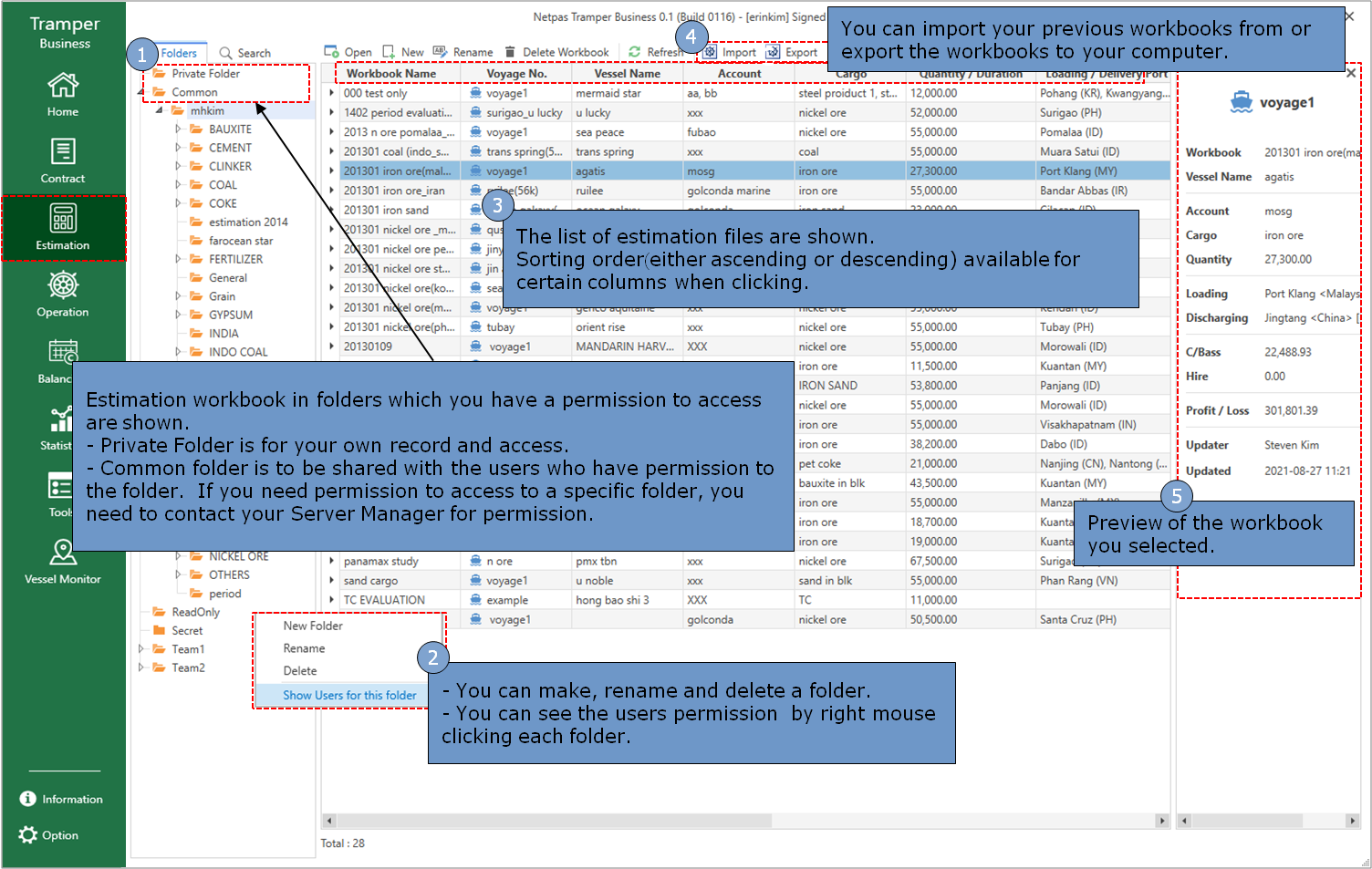Select the 000 test only workbook
Image resolution: width=1372 pixels, height=869 pixels.
click(x=376, y=93)
